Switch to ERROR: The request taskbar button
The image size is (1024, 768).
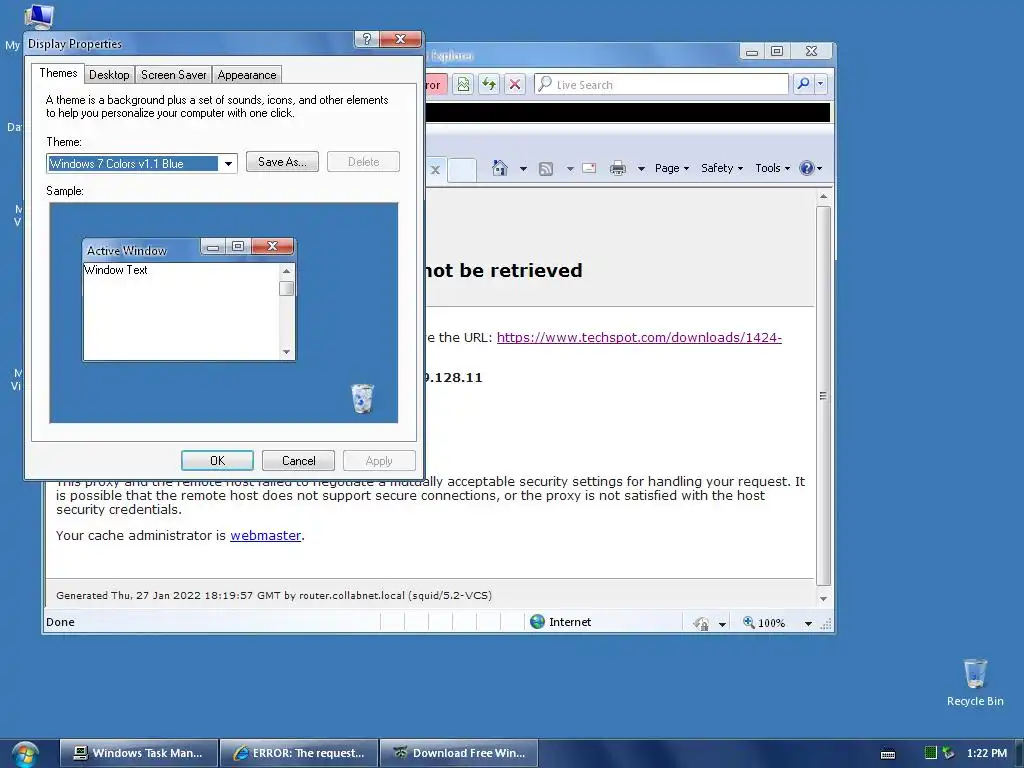[x=299, y=753]
